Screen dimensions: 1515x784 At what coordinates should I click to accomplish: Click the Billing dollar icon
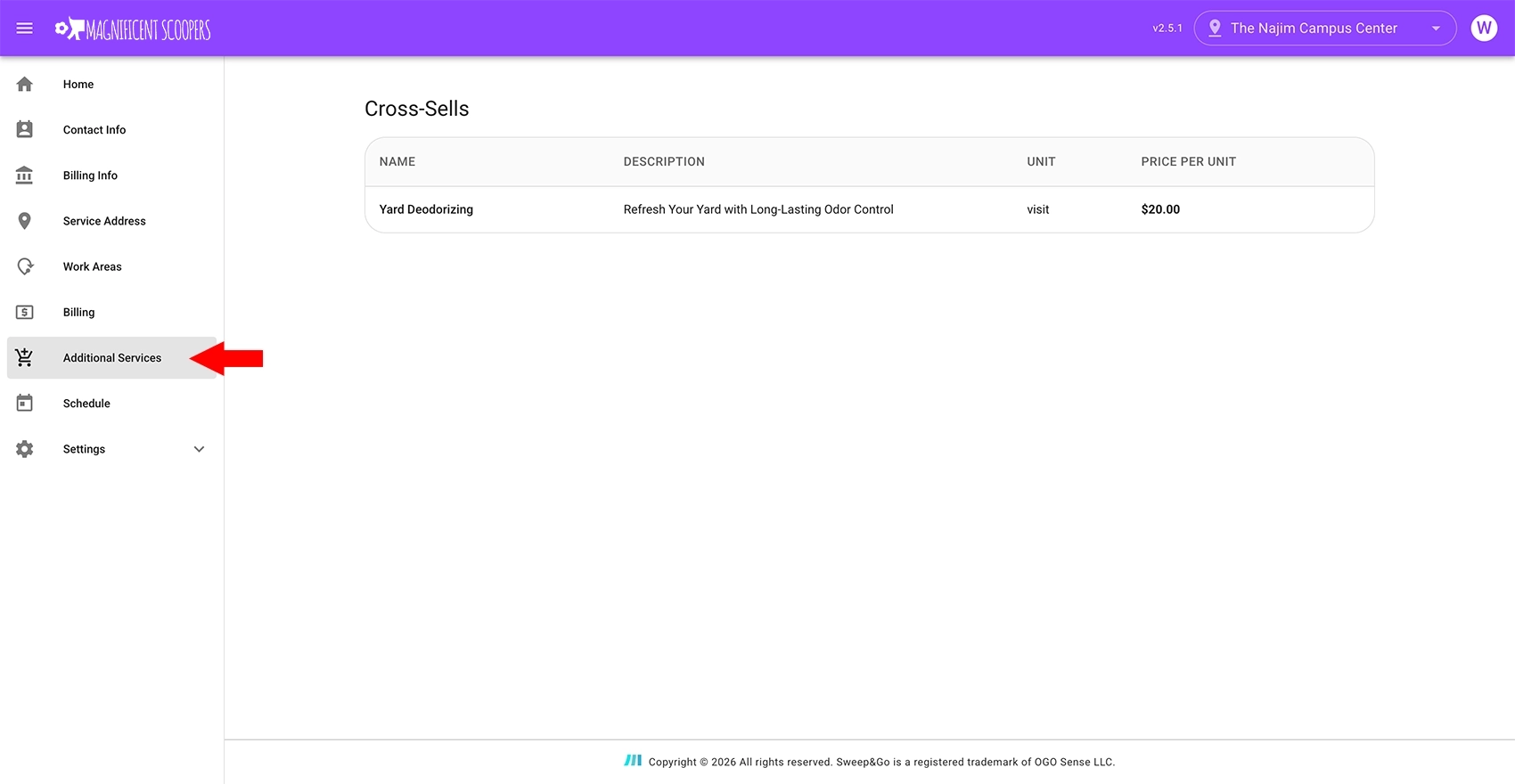[x=25, y=313]
